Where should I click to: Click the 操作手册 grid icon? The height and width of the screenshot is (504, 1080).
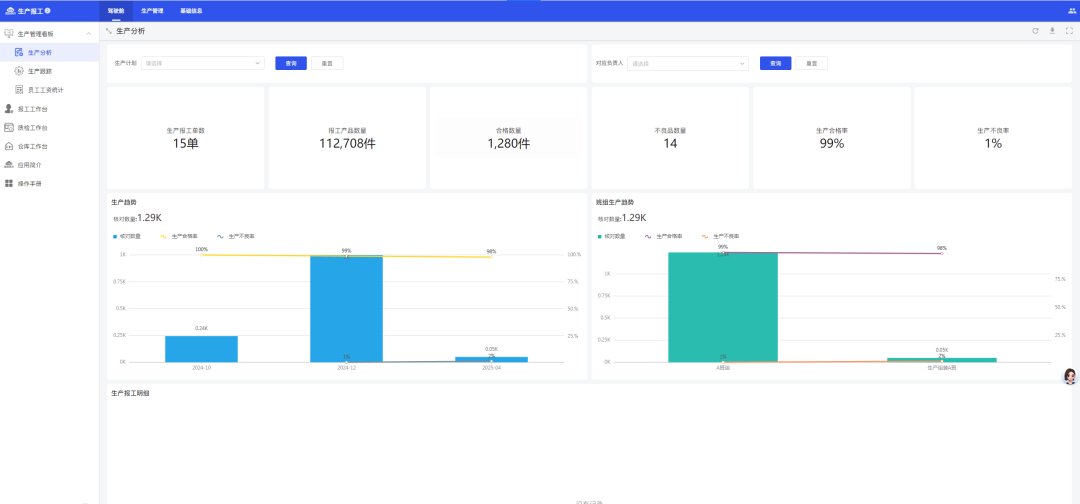[9, 184]
